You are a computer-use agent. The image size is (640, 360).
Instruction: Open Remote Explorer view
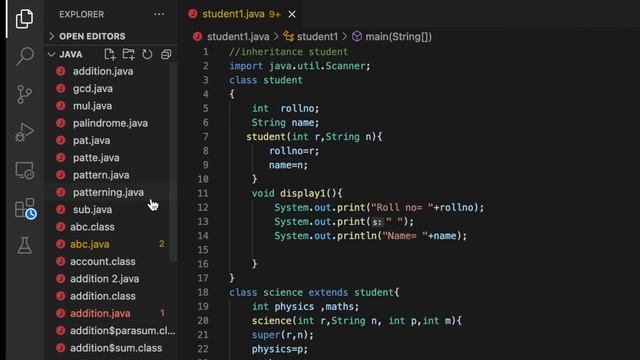tap(24, 170)
